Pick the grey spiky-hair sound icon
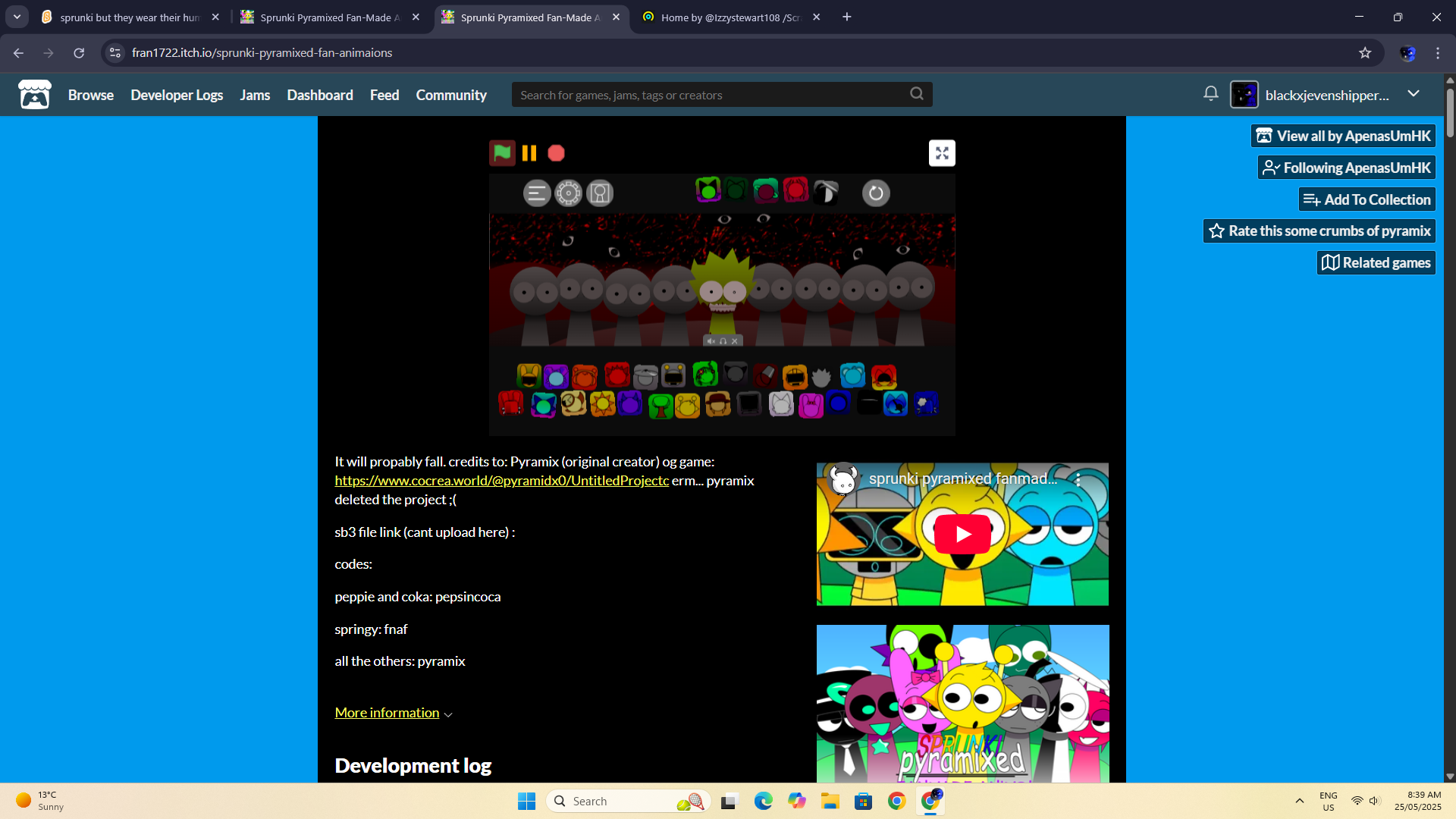The height and width of the screenshot is (819, 1456). point(822,376)
